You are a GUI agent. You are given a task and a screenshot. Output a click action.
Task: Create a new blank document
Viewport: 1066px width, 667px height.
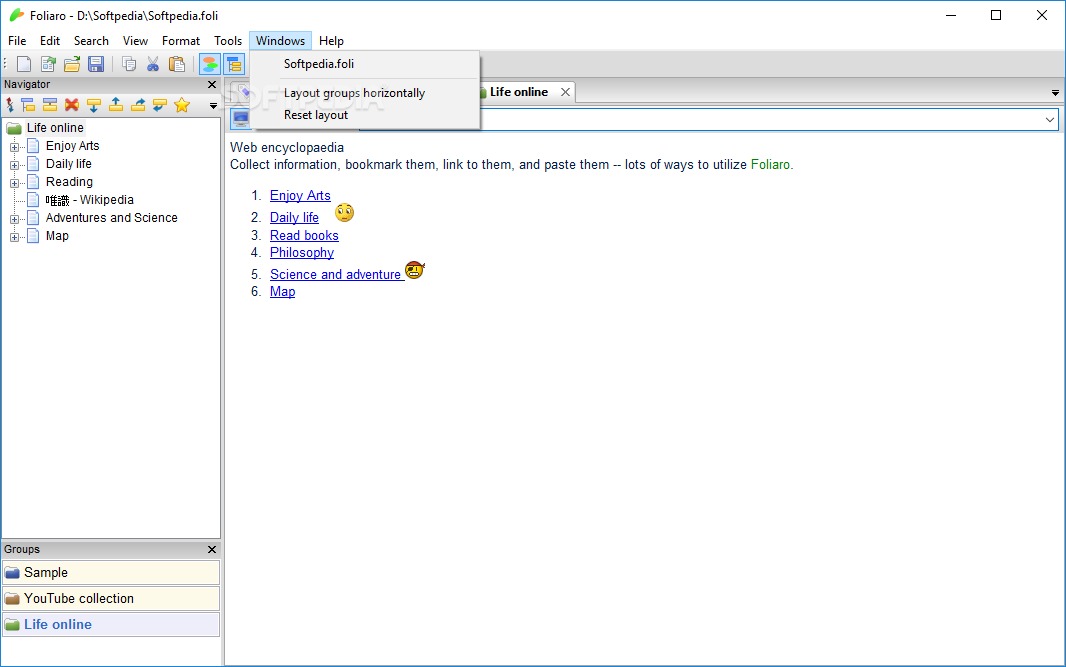(24, 65)
